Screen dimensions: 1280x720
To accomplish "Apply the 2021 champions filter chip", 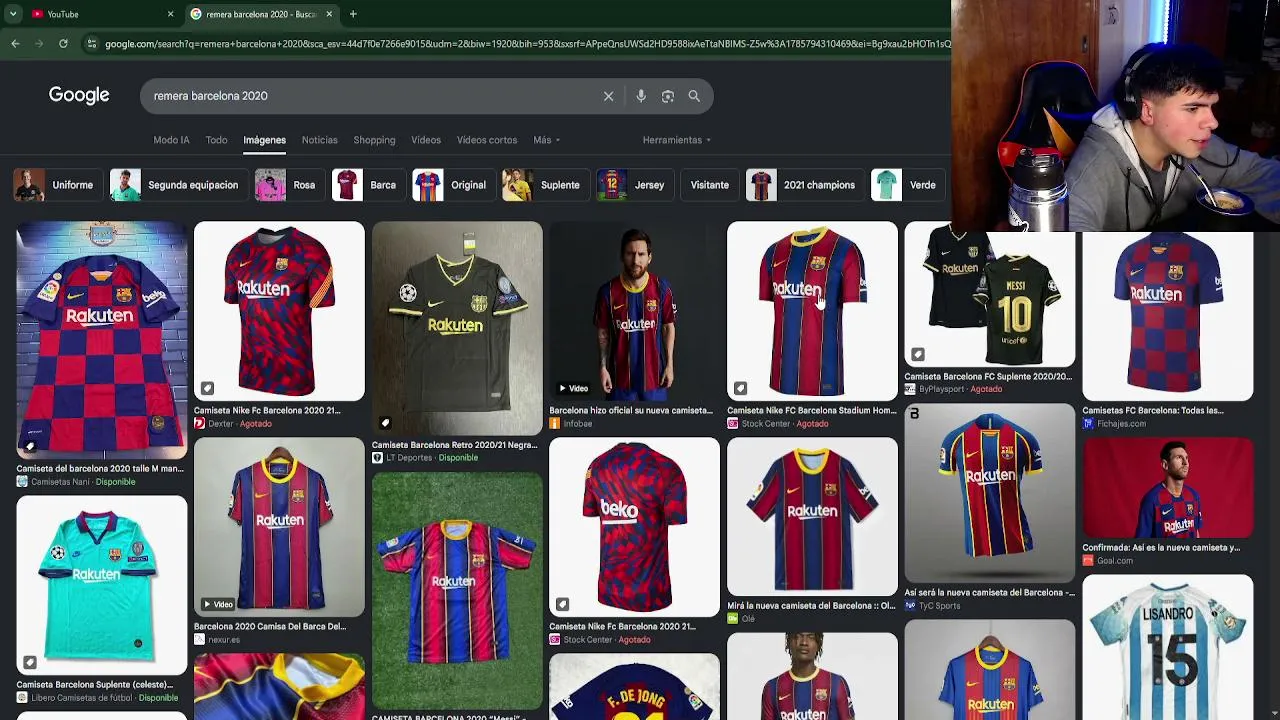I will point(803,185).
